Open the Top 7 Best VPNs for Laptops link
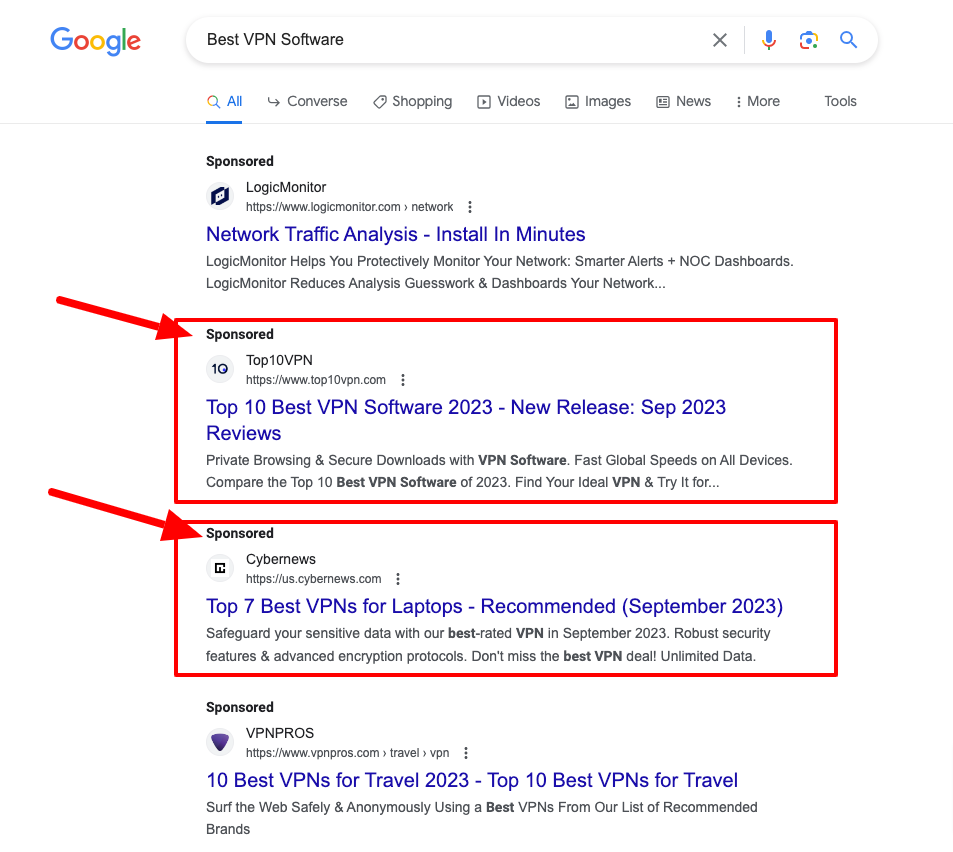The height and width of the screenshot is (852, 953). (494, 606)
